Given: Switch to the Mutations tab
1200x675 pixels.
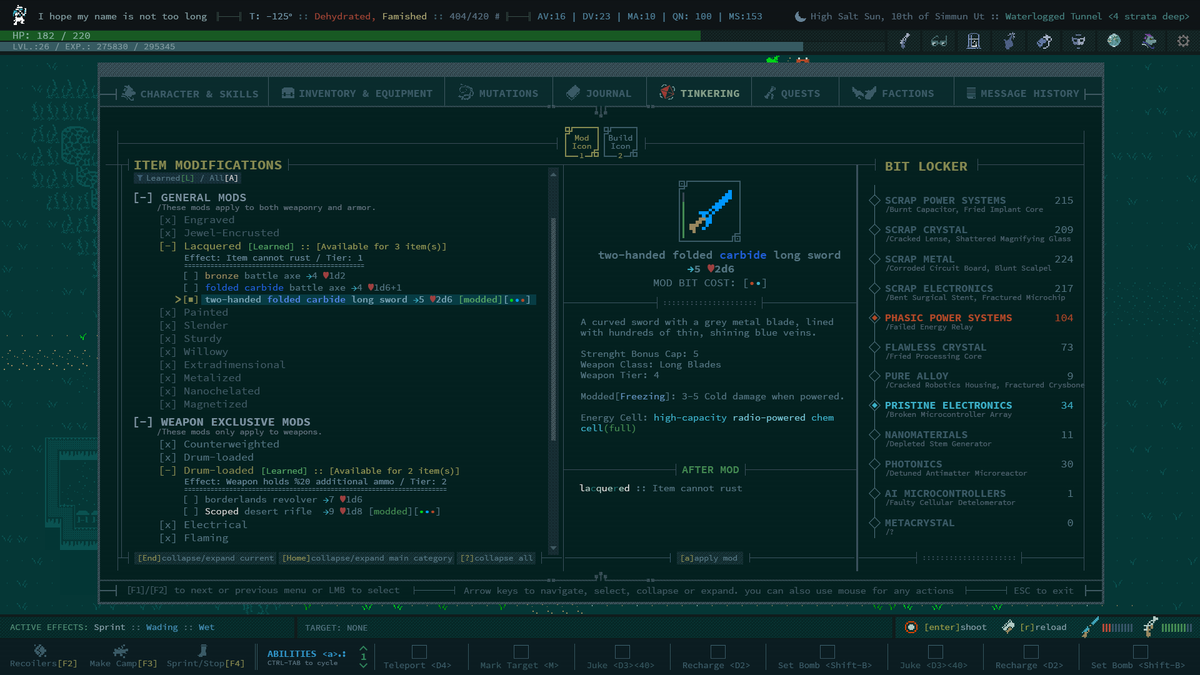Looking at the screenshot, I should pos(498,93).
